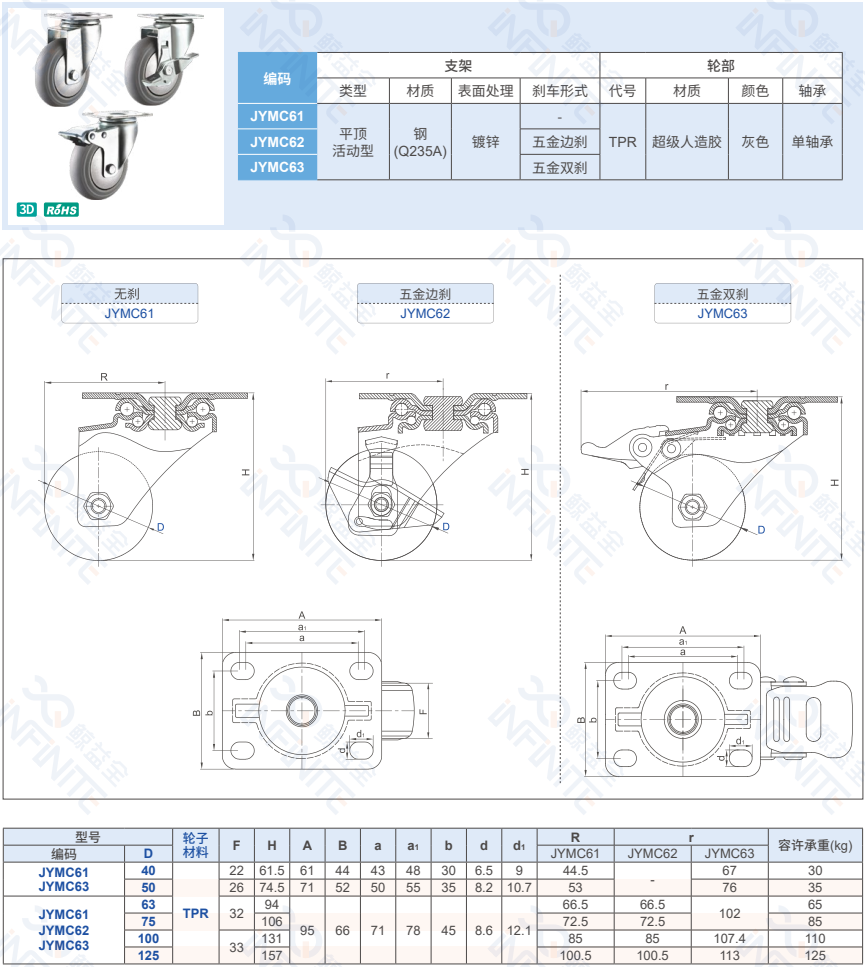Click the green 3D badge
The width and height of the screenshot is (865, 967).
pos(27,210)
